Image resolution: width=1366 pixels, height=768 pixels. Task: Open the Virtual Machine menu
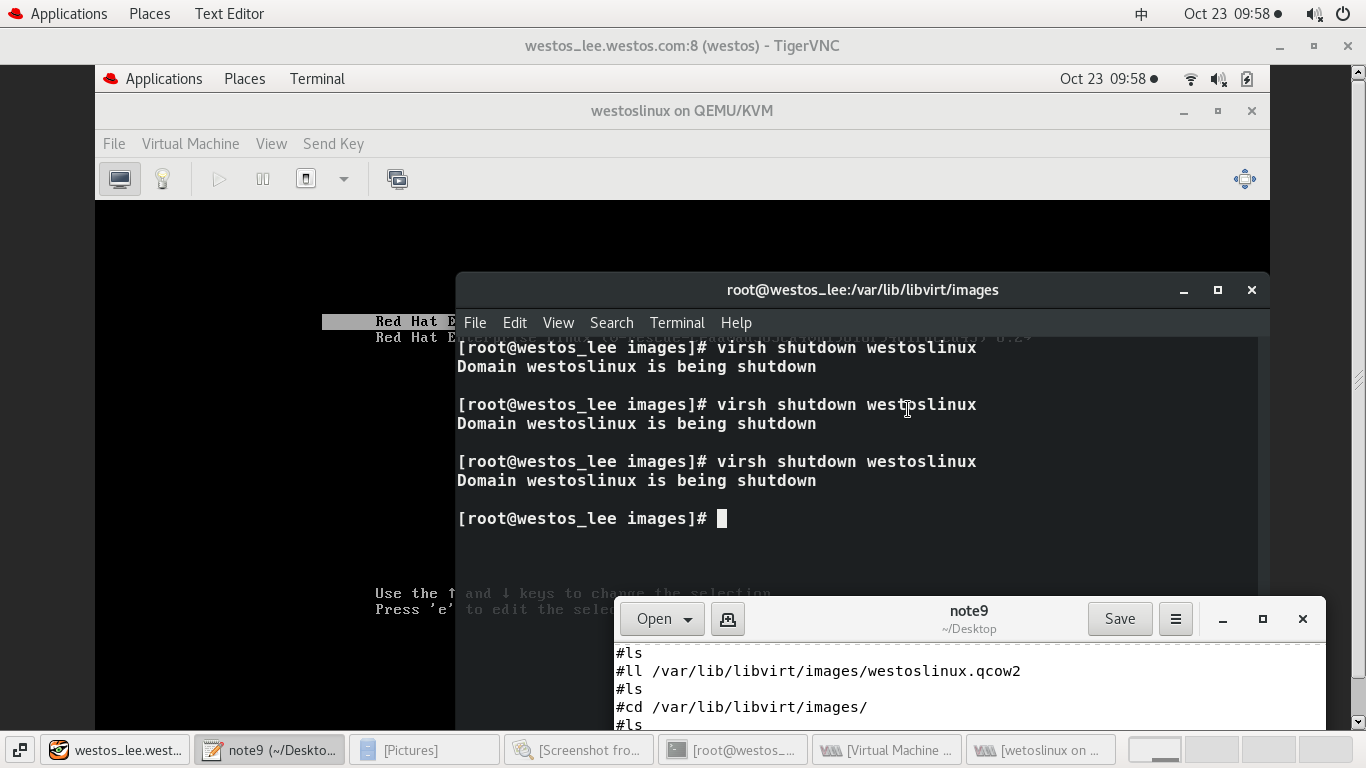pyautogui.click(x=190, y=144)
